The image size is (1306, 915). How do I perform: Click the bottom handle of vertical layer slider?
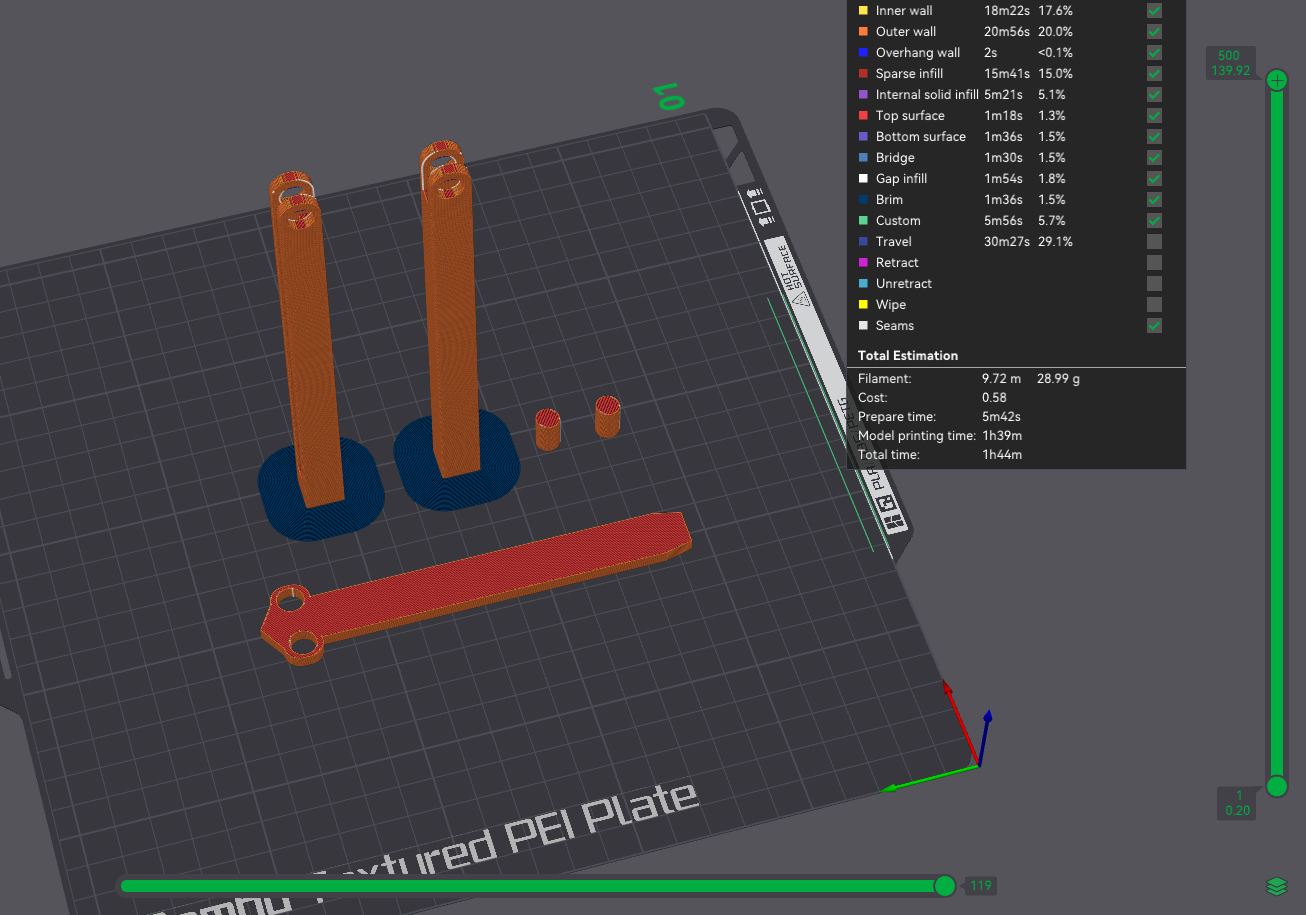(x=1277, y=787)
